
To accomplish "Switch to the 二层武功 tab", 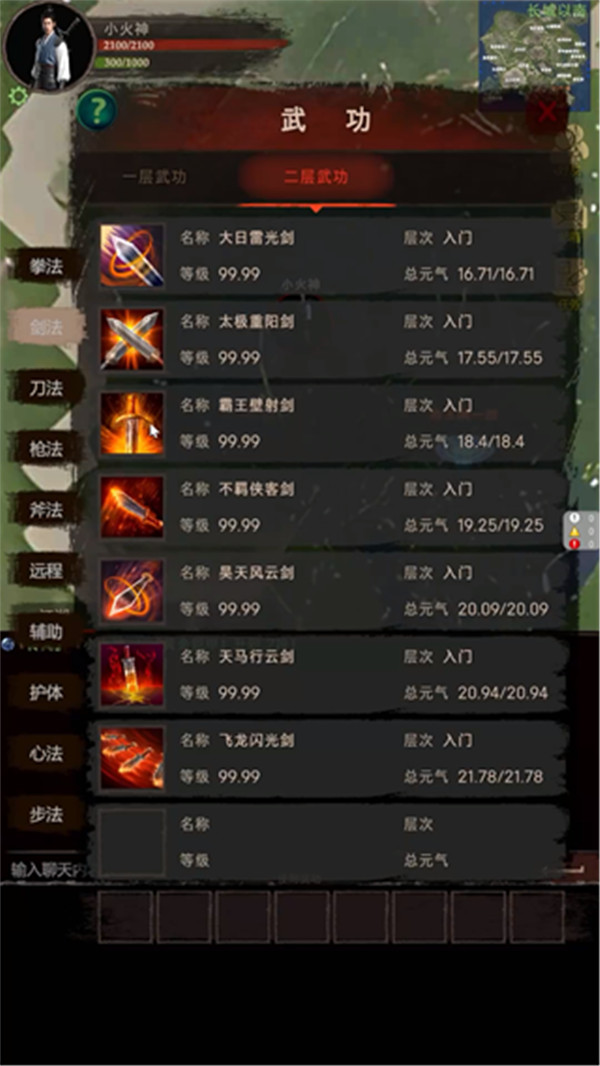I will click(316, 177).
